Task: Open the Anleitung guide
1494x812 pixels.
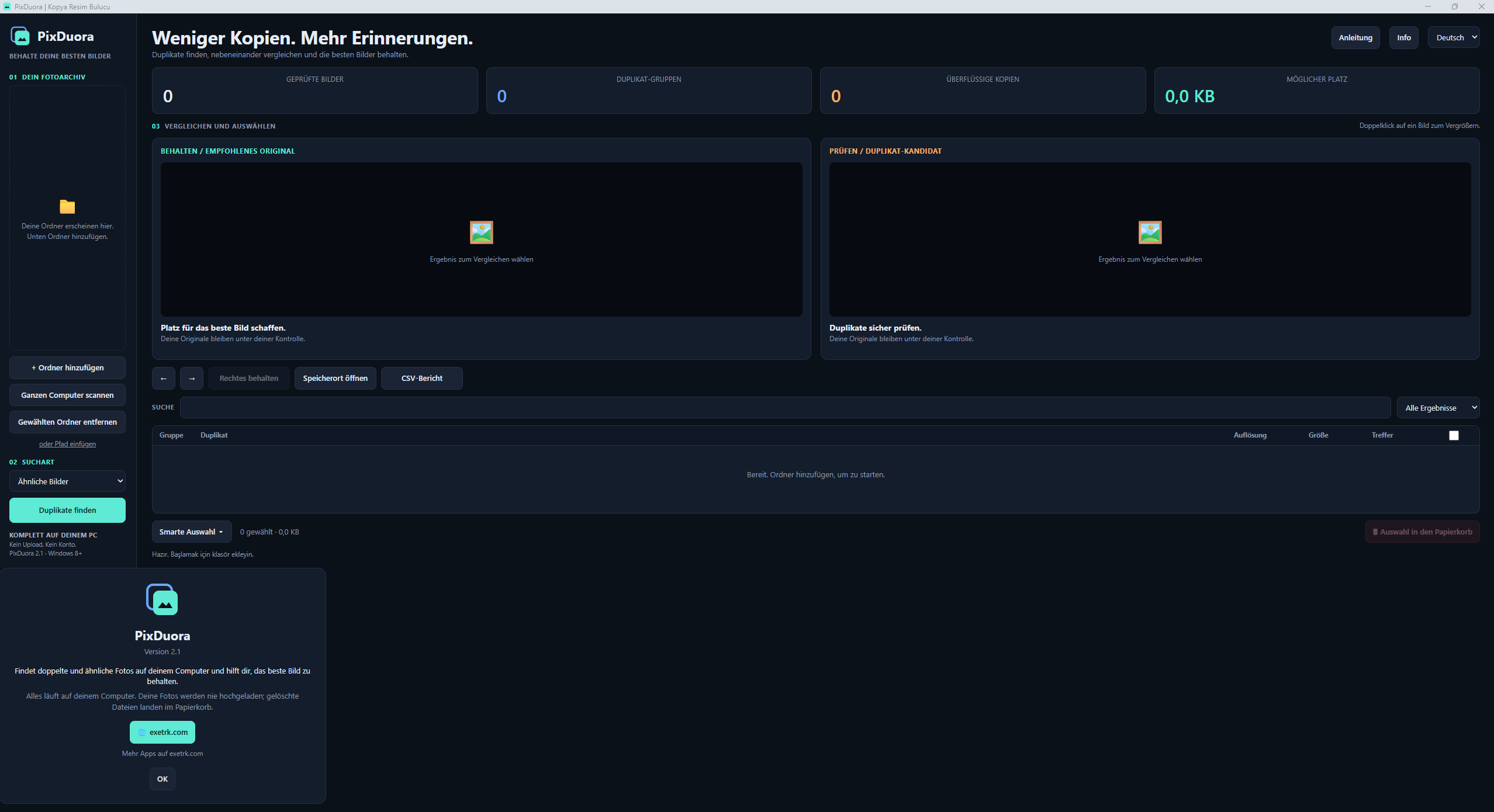Action: coord(1355,37)
